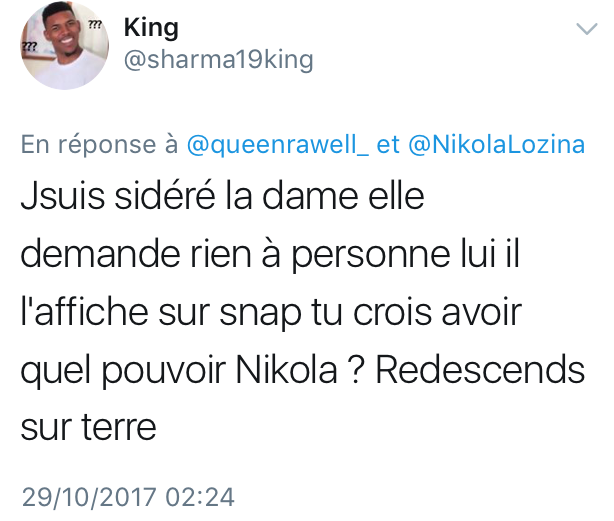Viewport: 614px width, 521px height.
Task: Click the time portion '02:24'
Action: (x=200, y=497)
